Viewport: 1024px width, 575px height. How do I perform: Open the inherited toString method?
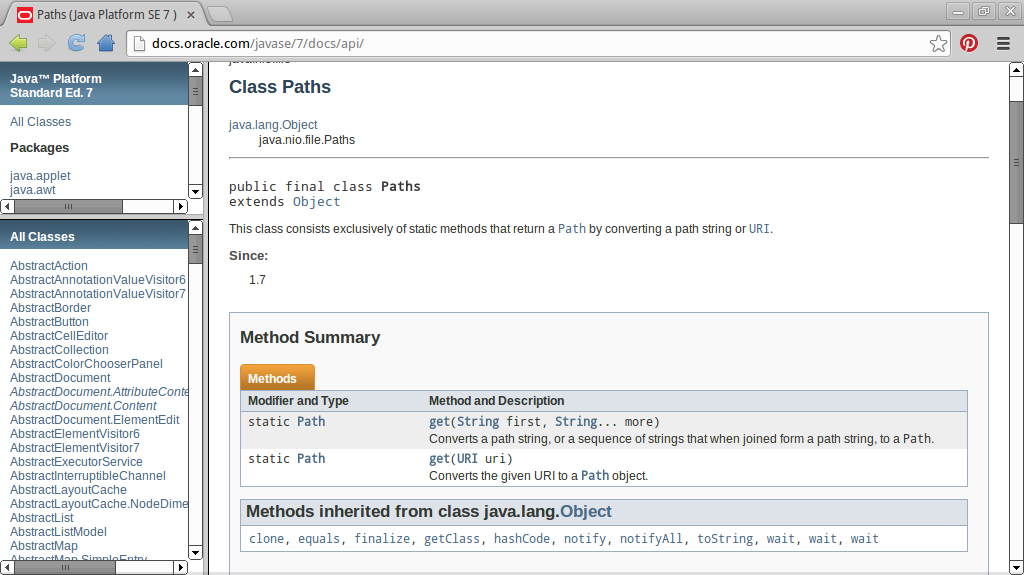click(725, 539)
